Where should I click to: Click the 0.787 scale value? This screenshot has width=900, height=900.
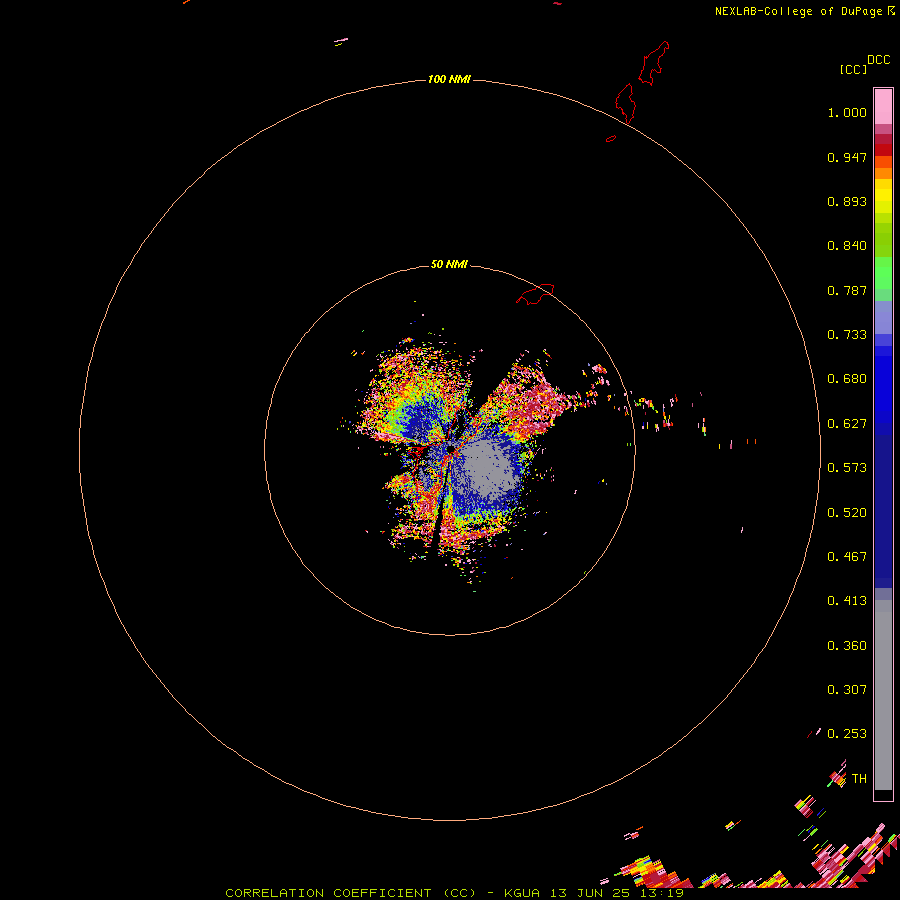click(847, 290)
